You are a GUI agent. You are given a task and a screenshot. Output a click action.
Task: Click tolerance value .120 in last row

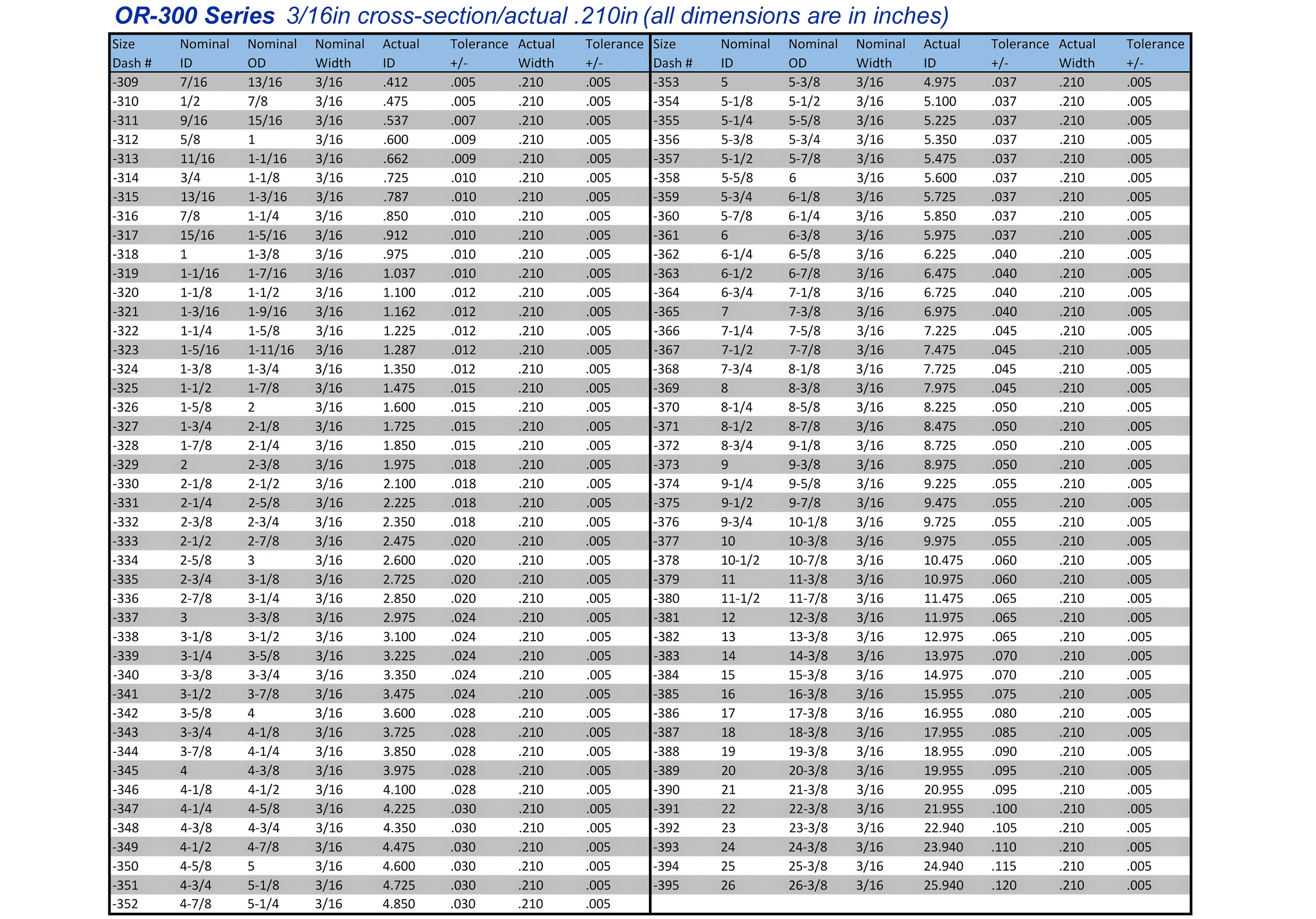tap(1004, 886)
